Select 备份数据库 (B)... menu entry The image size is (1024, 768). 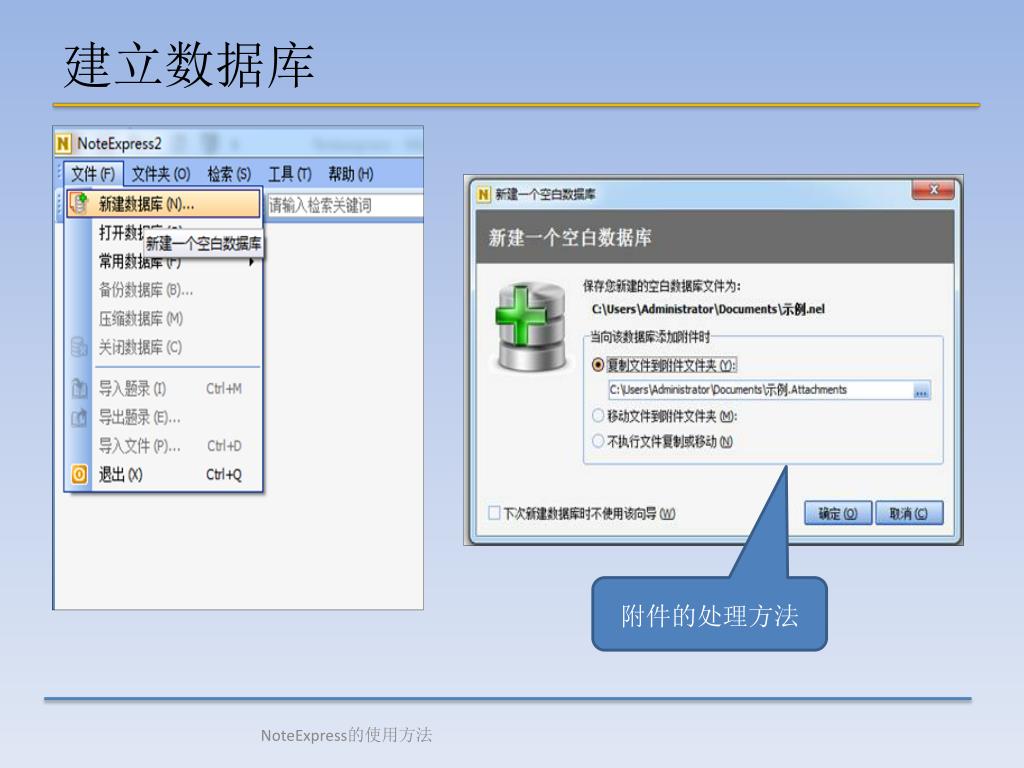(x=164, y=289)
